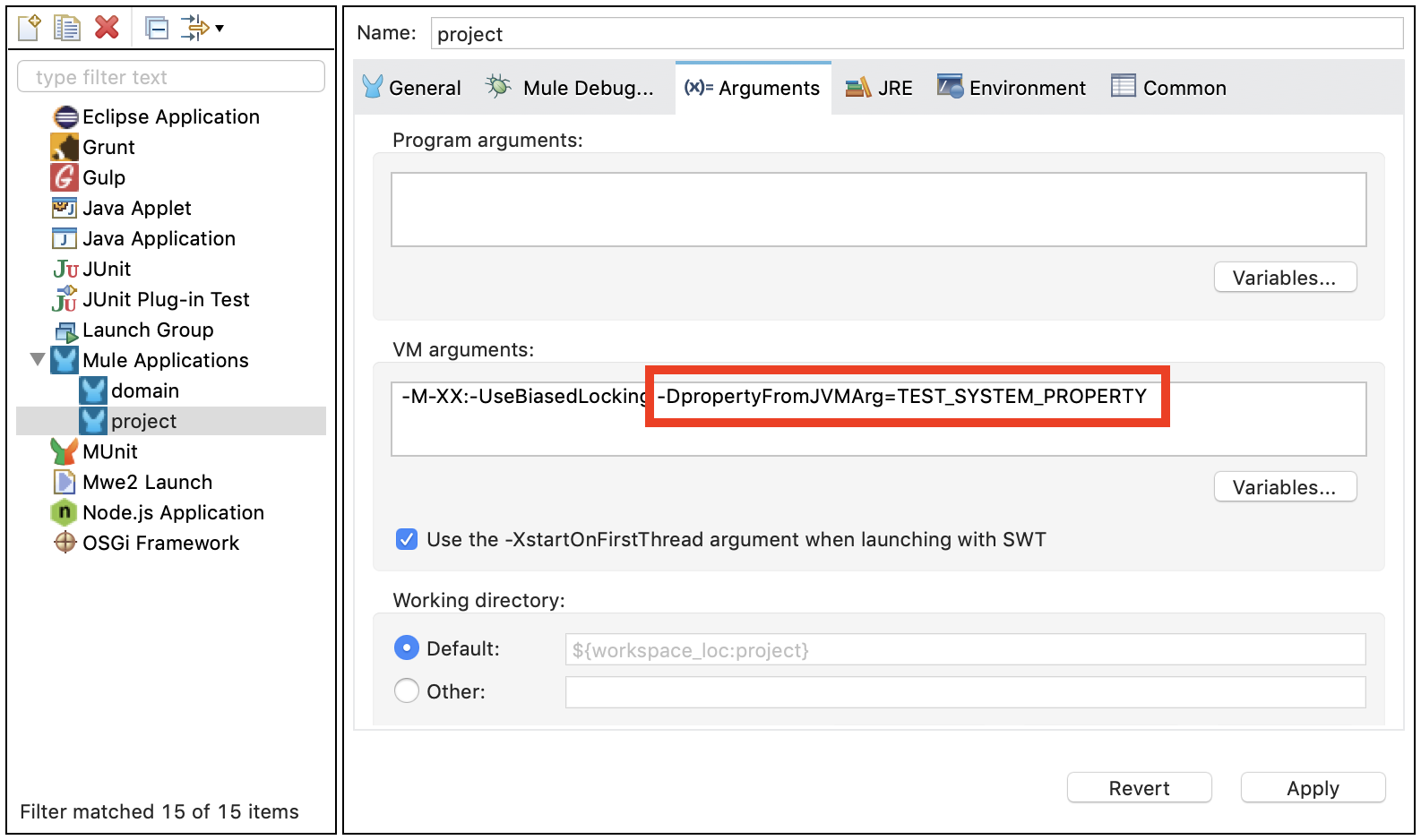Click into the type filter text field
Viewport: 1421px width, 840px height.
click(171, 77)
